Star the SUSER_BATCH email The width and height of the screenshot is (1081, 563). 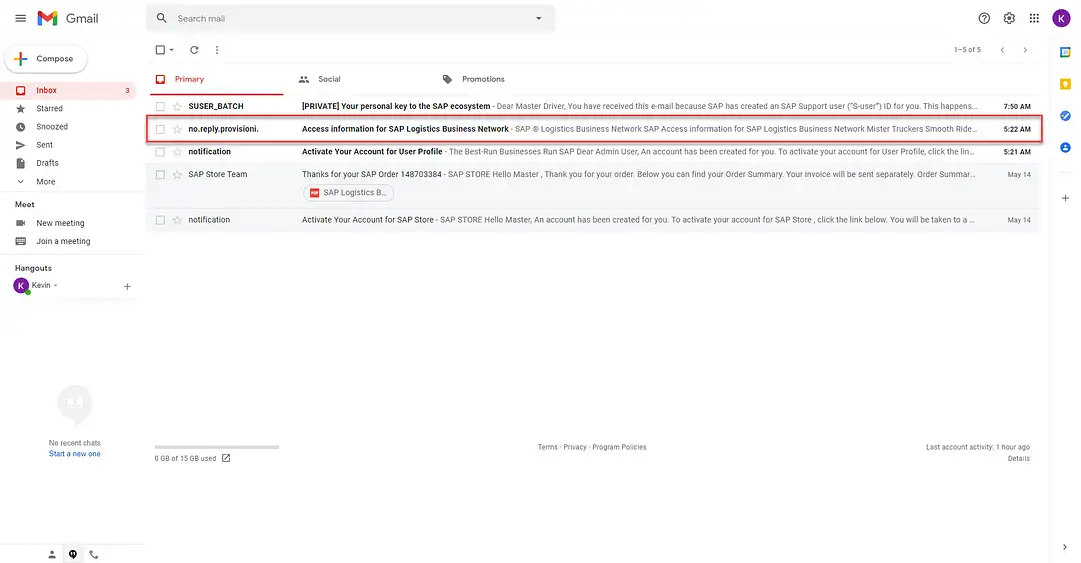pos(177,106)
